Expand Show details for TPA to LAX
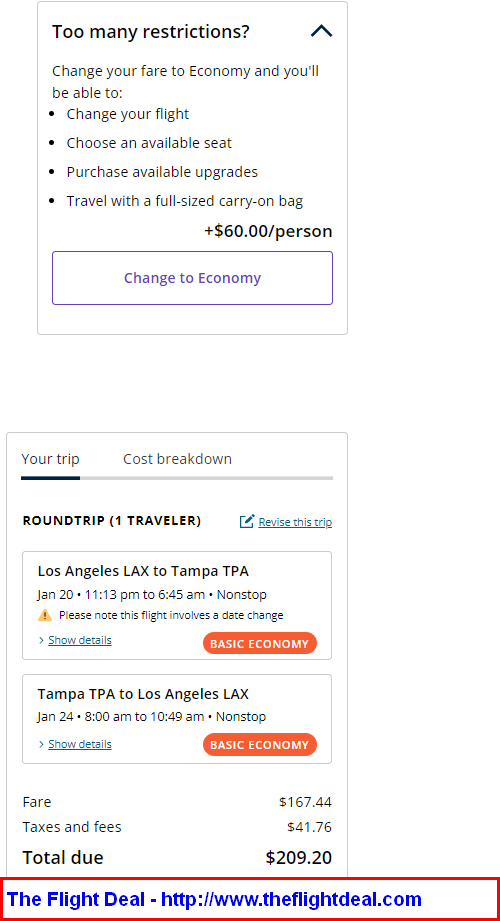Viewport: 500px width, 921px height. 80,744
